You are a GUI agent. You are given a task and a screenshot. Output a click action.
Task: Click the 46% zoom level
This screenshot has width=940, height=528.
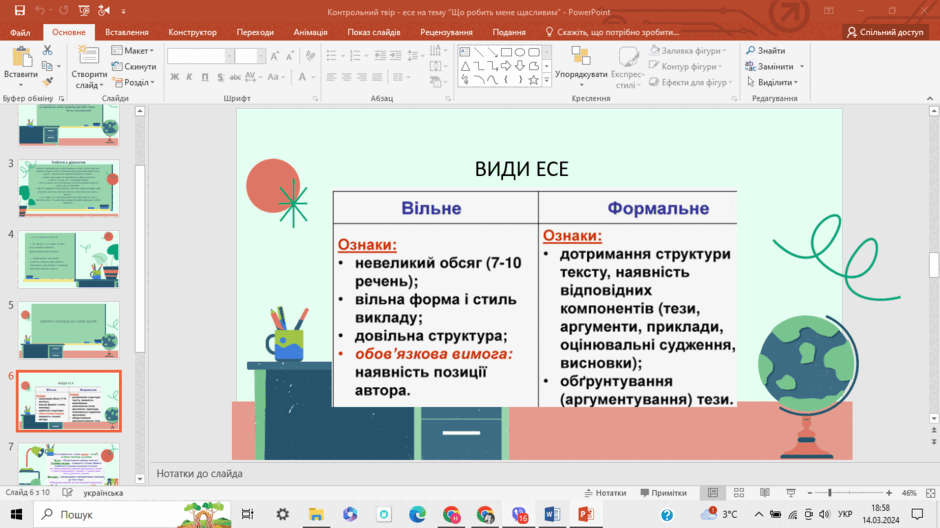click(909, 493)
